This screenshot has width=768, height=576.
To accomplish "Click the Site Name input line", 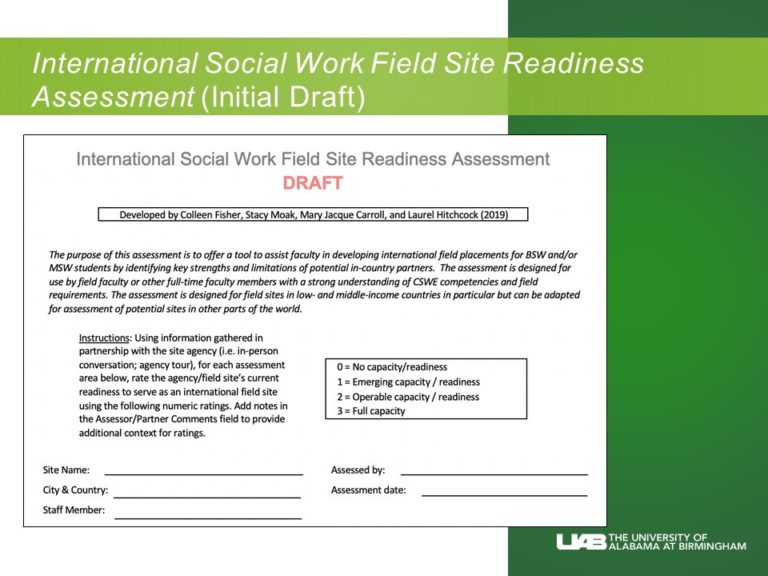I will tap(203, 471).
